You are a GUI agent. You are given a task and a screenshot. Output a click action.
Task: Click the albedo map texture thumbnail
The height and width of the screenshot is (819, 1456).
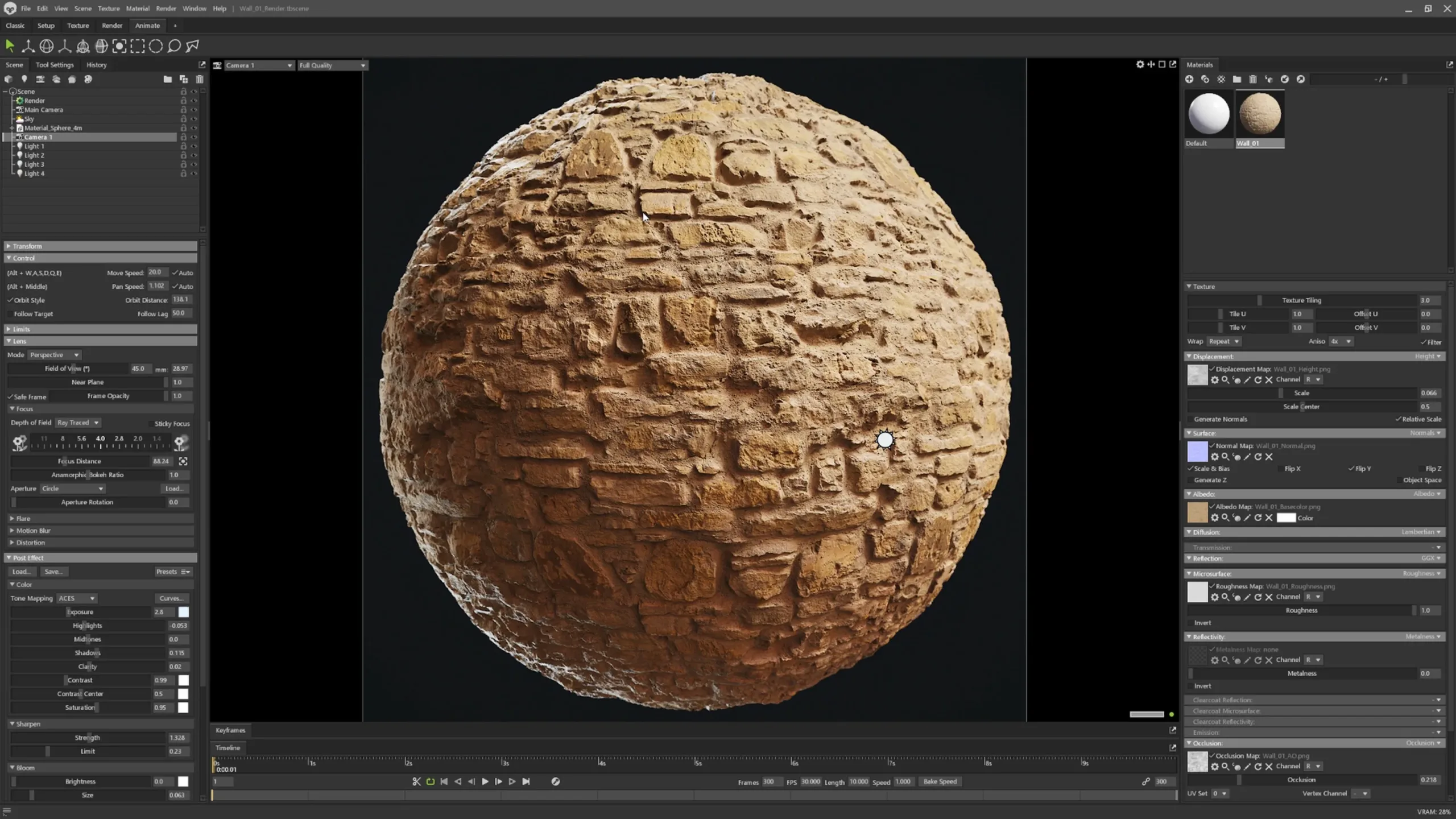coord(1197,512)
